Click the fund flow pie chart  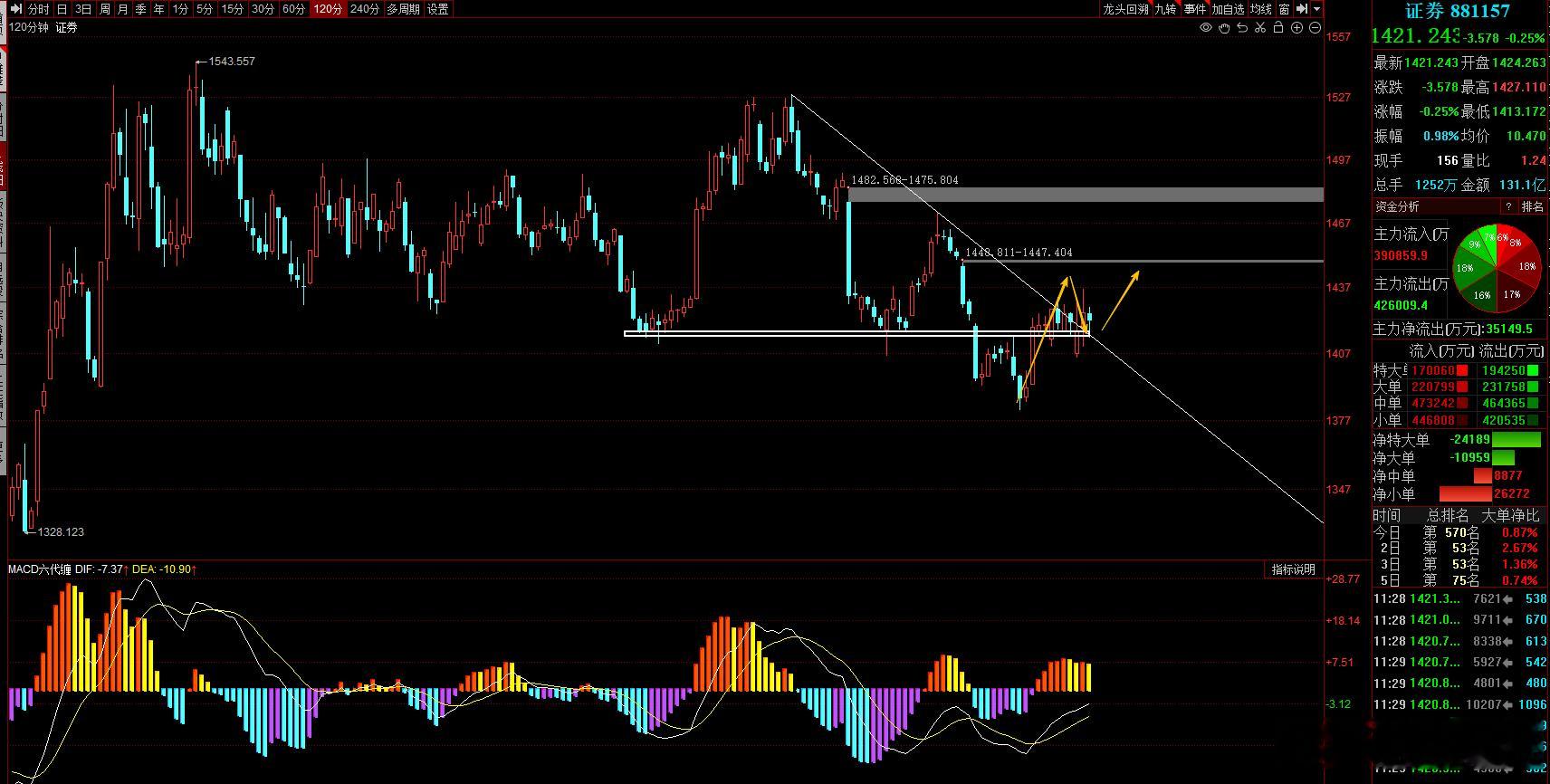click(1497, 267)
